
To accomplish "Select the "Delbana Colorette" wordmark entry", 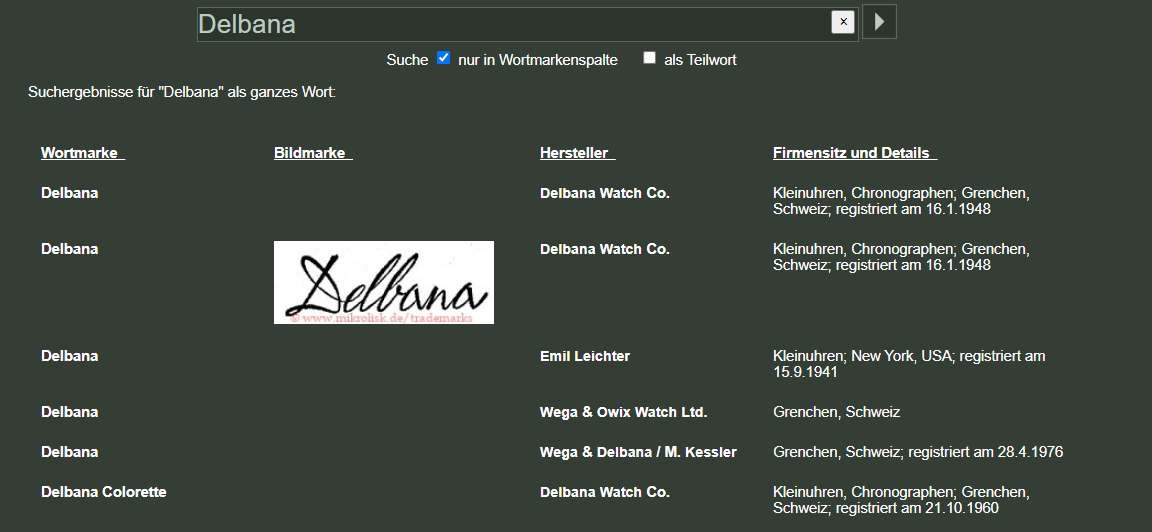I will (x=104, y=492).
